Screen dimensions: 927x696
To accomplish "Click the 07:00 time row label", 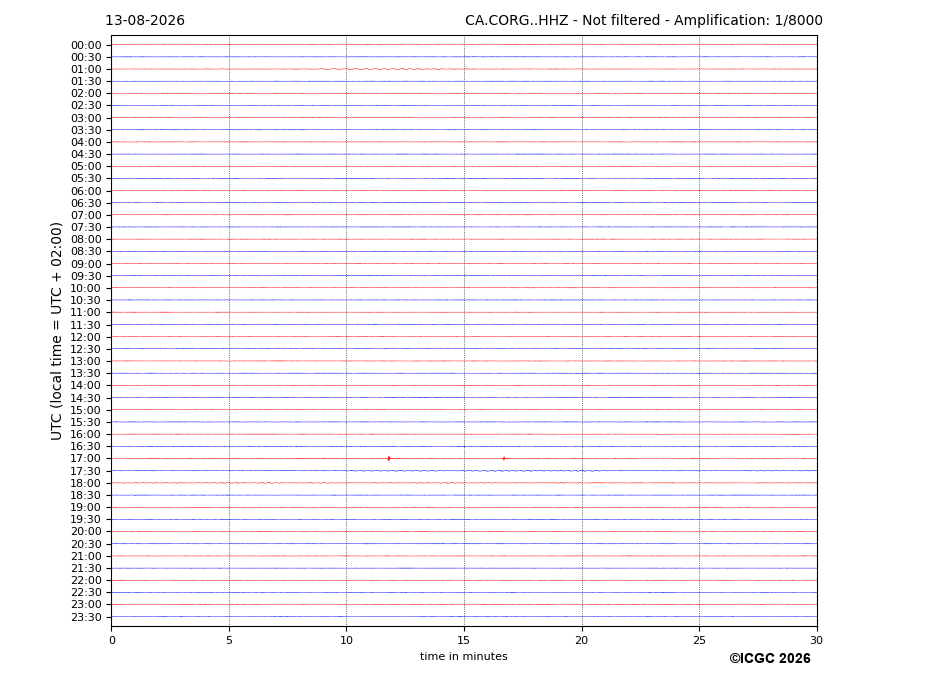I will point(86,215).
